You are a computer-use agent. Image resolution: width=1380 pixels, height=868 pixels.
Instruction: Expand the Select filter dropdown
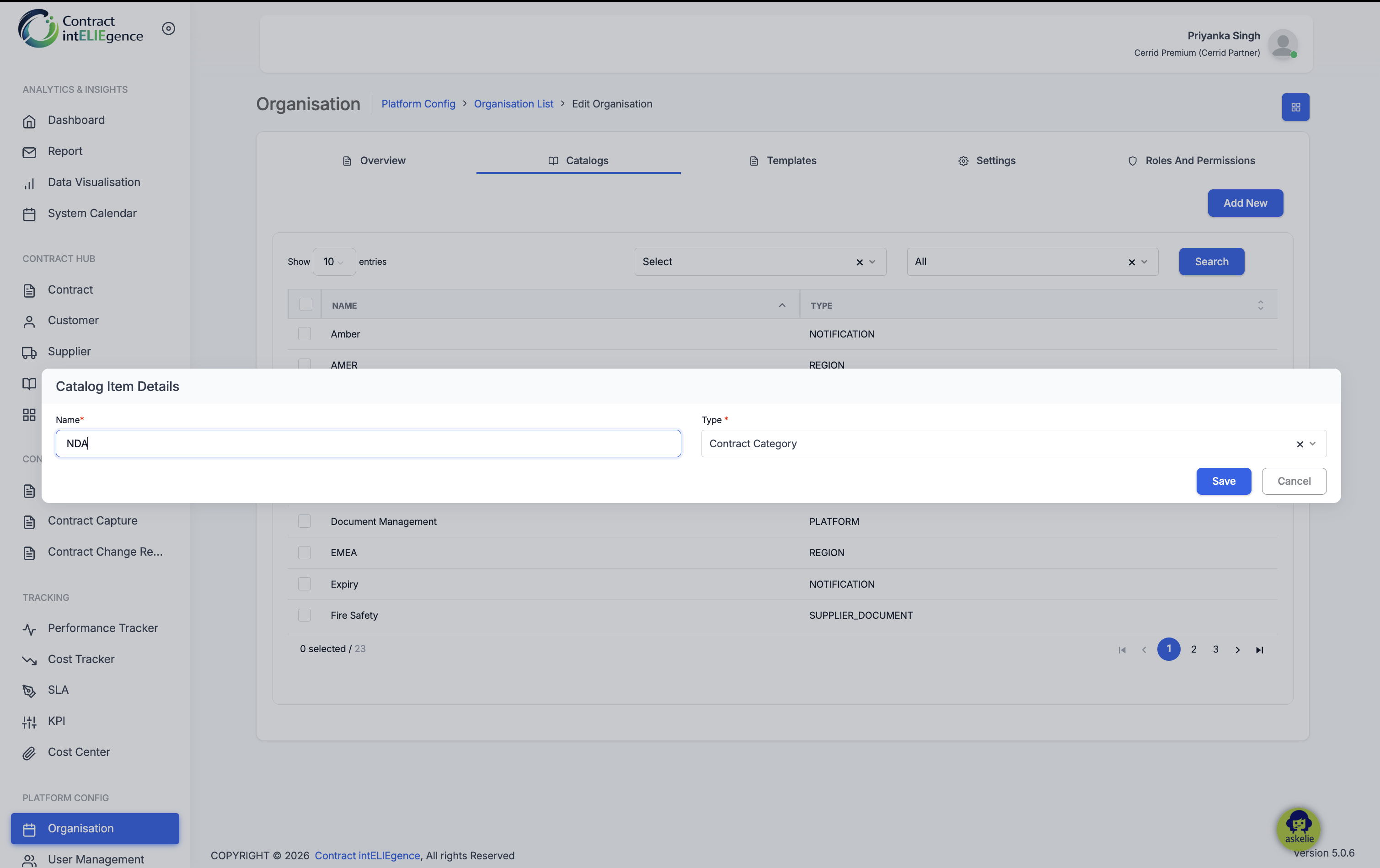coord(872,262)
